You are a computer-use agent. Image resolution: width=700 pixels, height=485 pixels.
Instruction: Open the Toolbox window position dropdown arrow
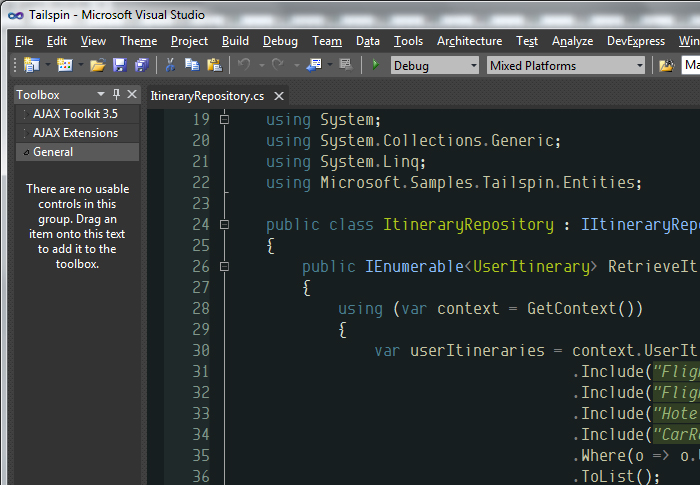[101, 94]
